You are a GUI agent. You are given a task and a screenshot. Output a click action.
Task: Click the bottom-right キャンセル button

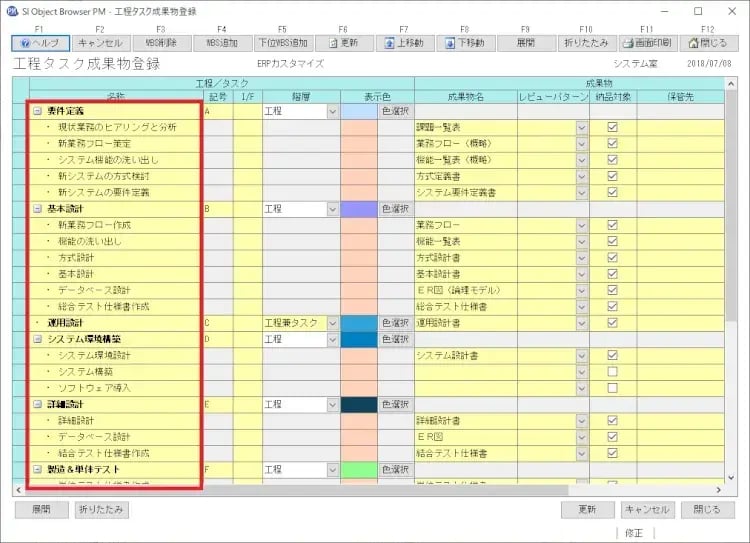pyautogui.click(x=646, y=510)
